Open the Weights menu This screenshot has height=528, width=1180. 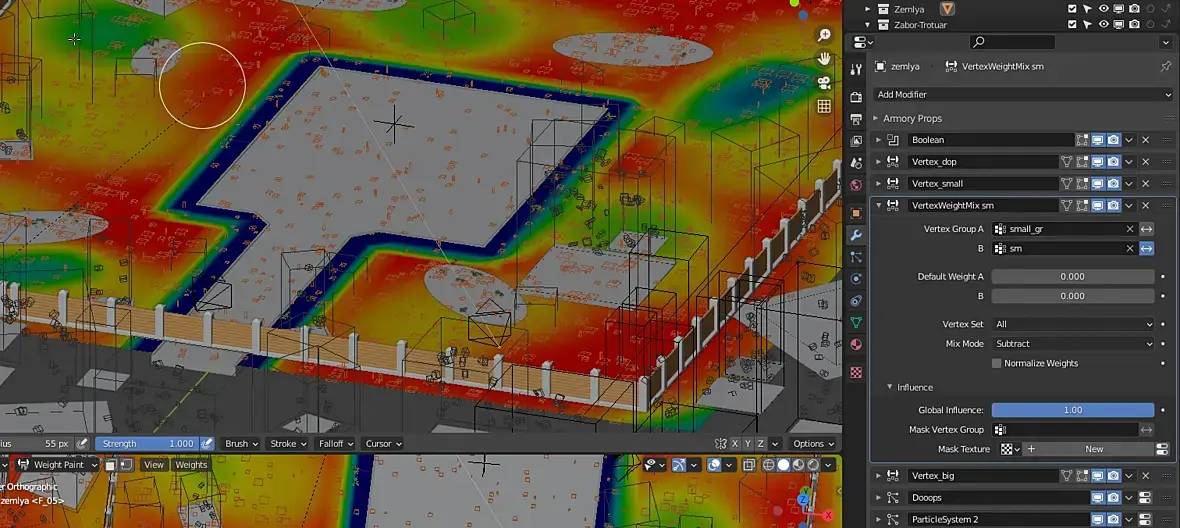pos(191,465)
